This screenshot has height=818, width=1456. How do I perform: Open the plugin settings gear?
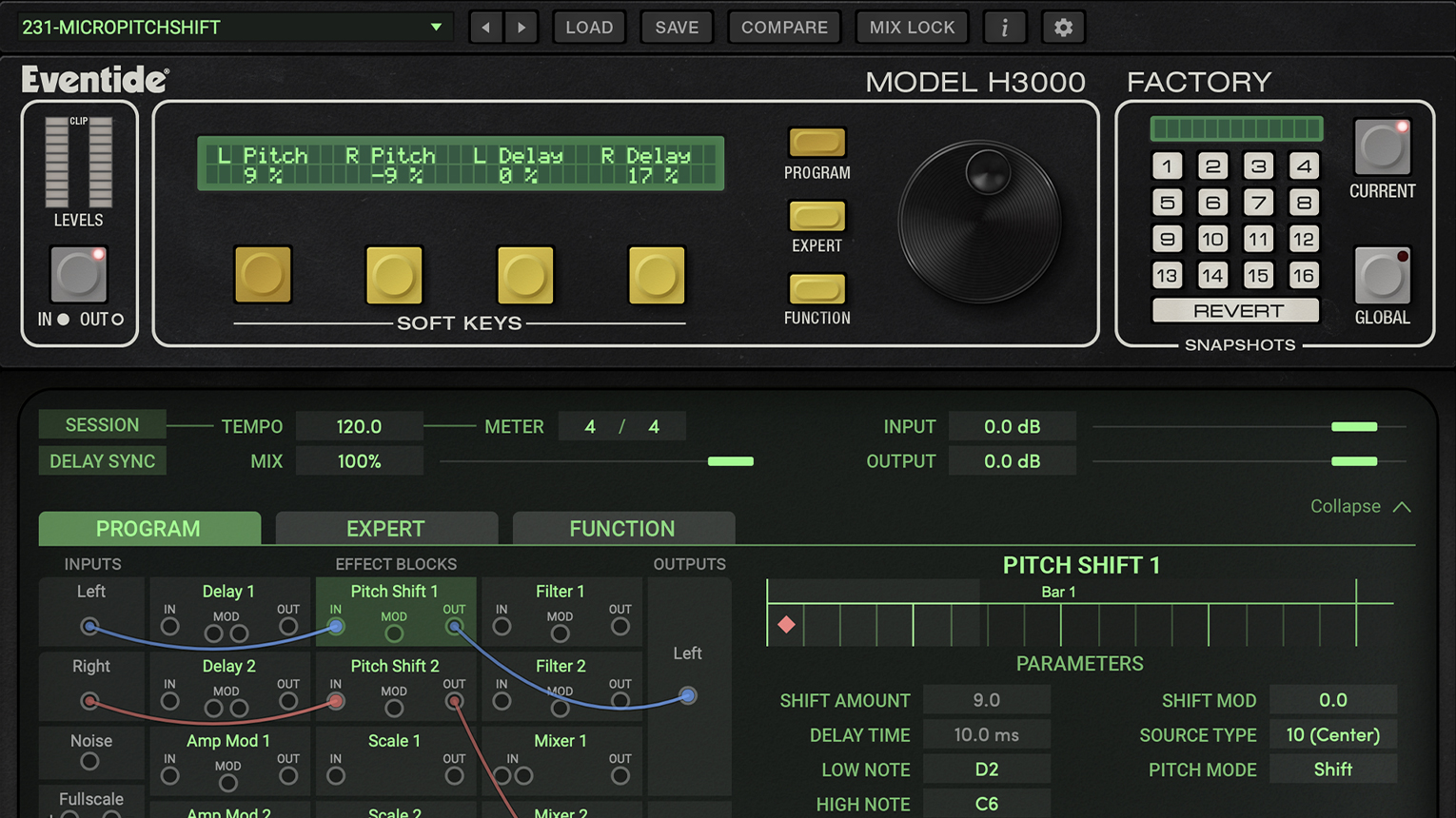coord(1063,27)
